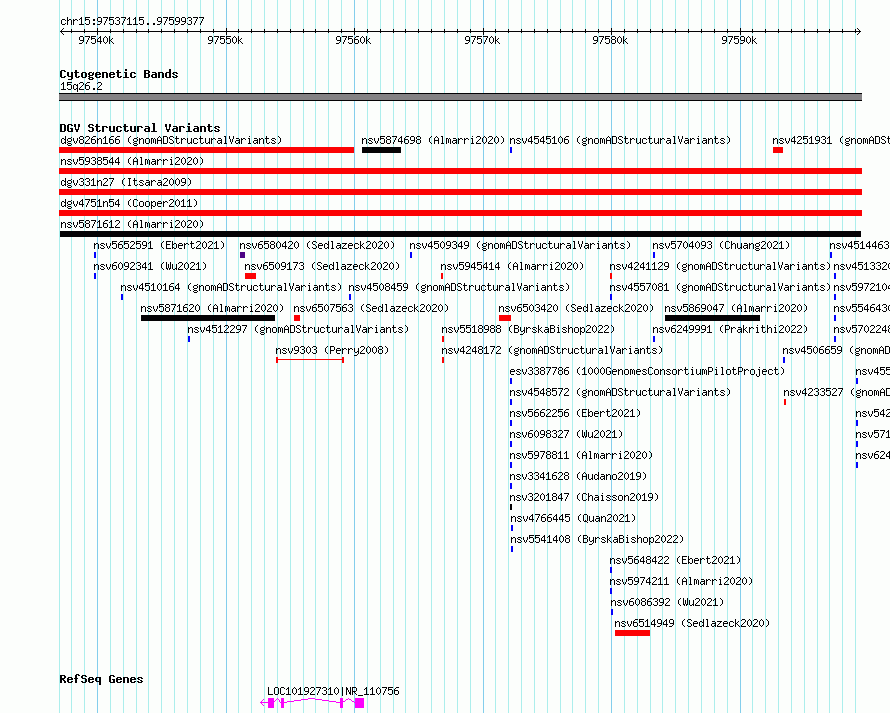Viewport: 890px width, 713px height.
Task: Click the RefSeq Genes track title
Action: tap(101, 680)
